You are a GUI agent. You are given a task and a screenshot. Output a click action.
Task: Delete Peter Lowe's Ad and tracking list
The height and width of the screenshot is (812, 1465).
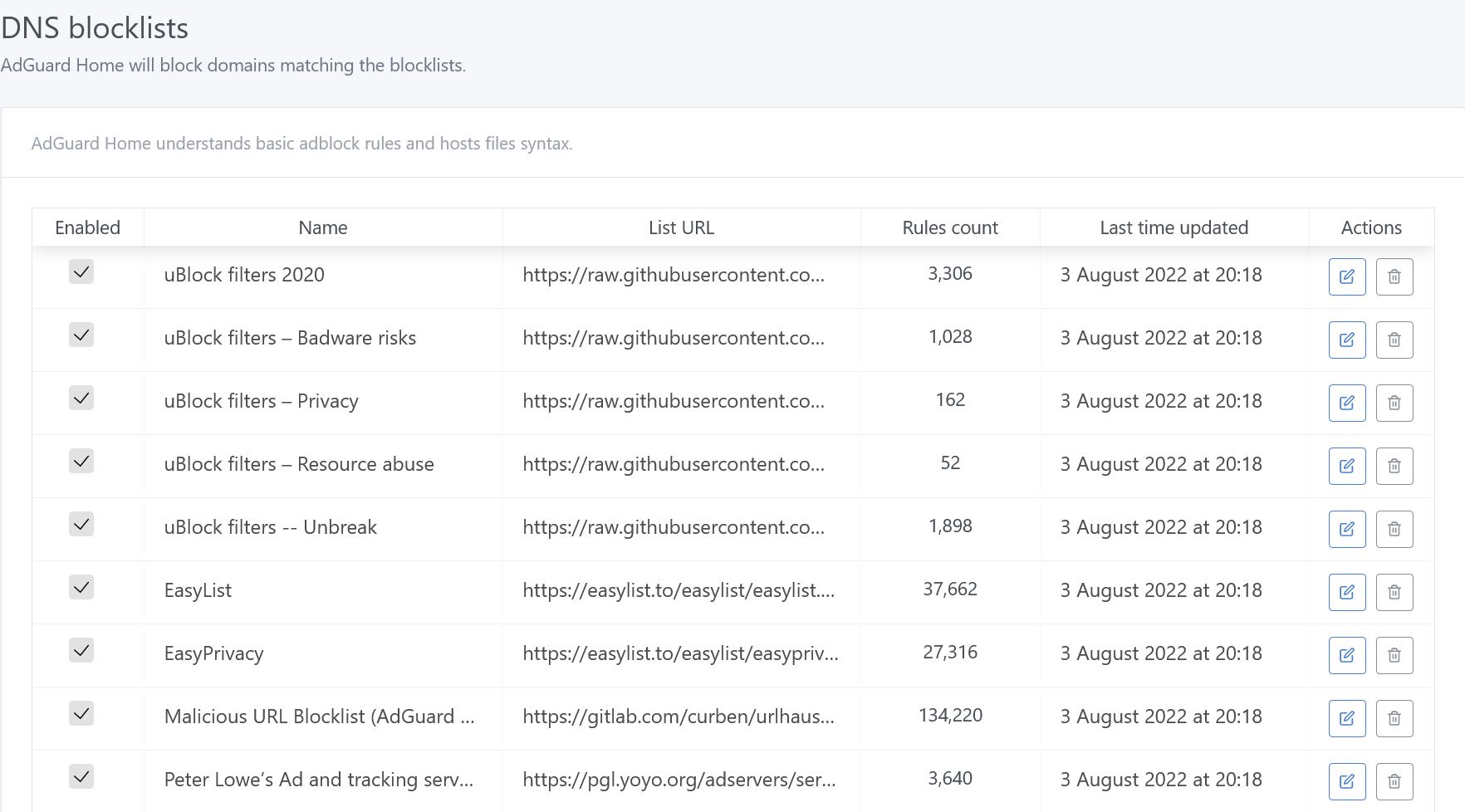[x=1394, y=781]
